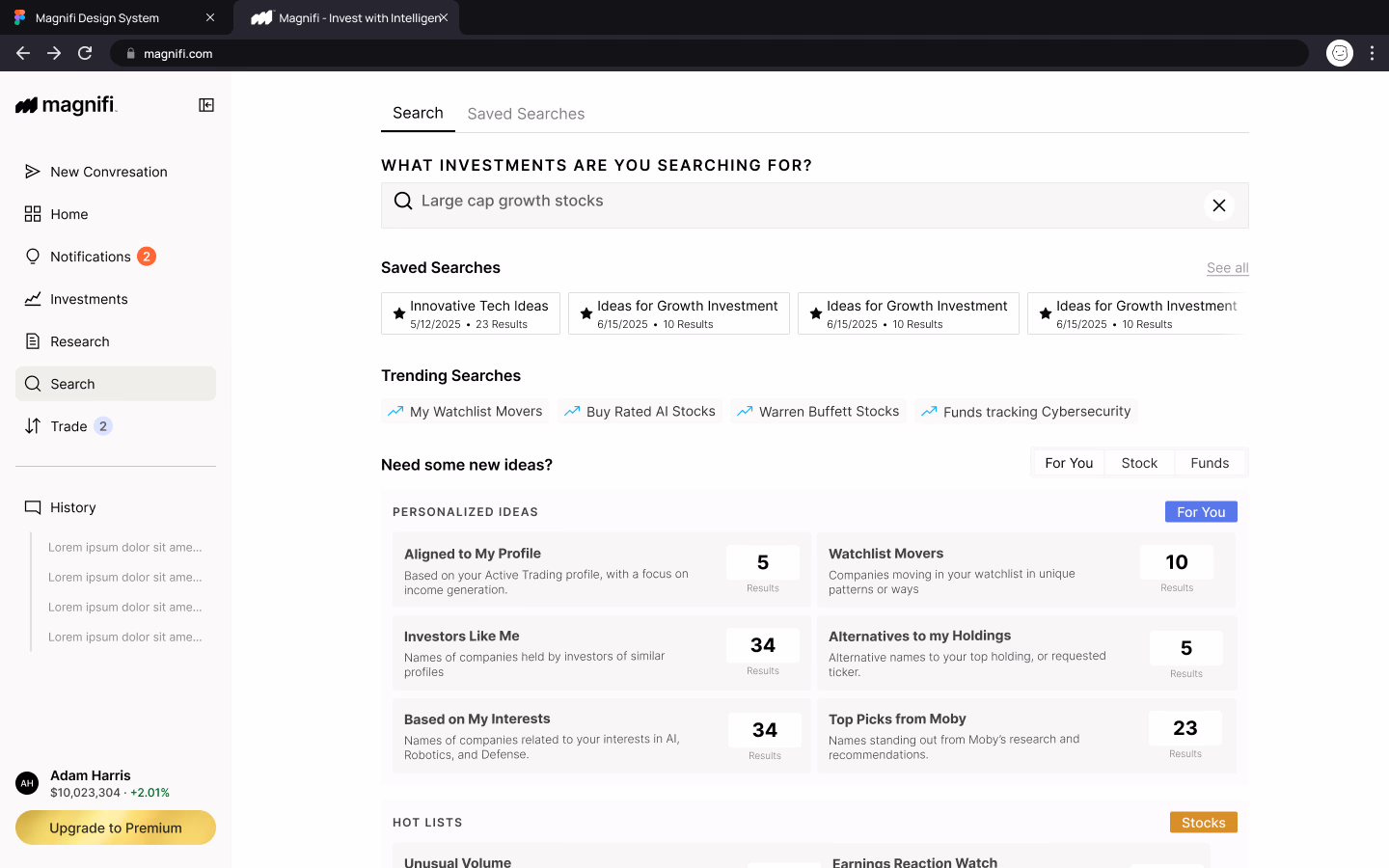Screen dimensions: 1389x868
Task: Select Funds tracking Cybersecurity trending search
Action: coord(1026,412)
